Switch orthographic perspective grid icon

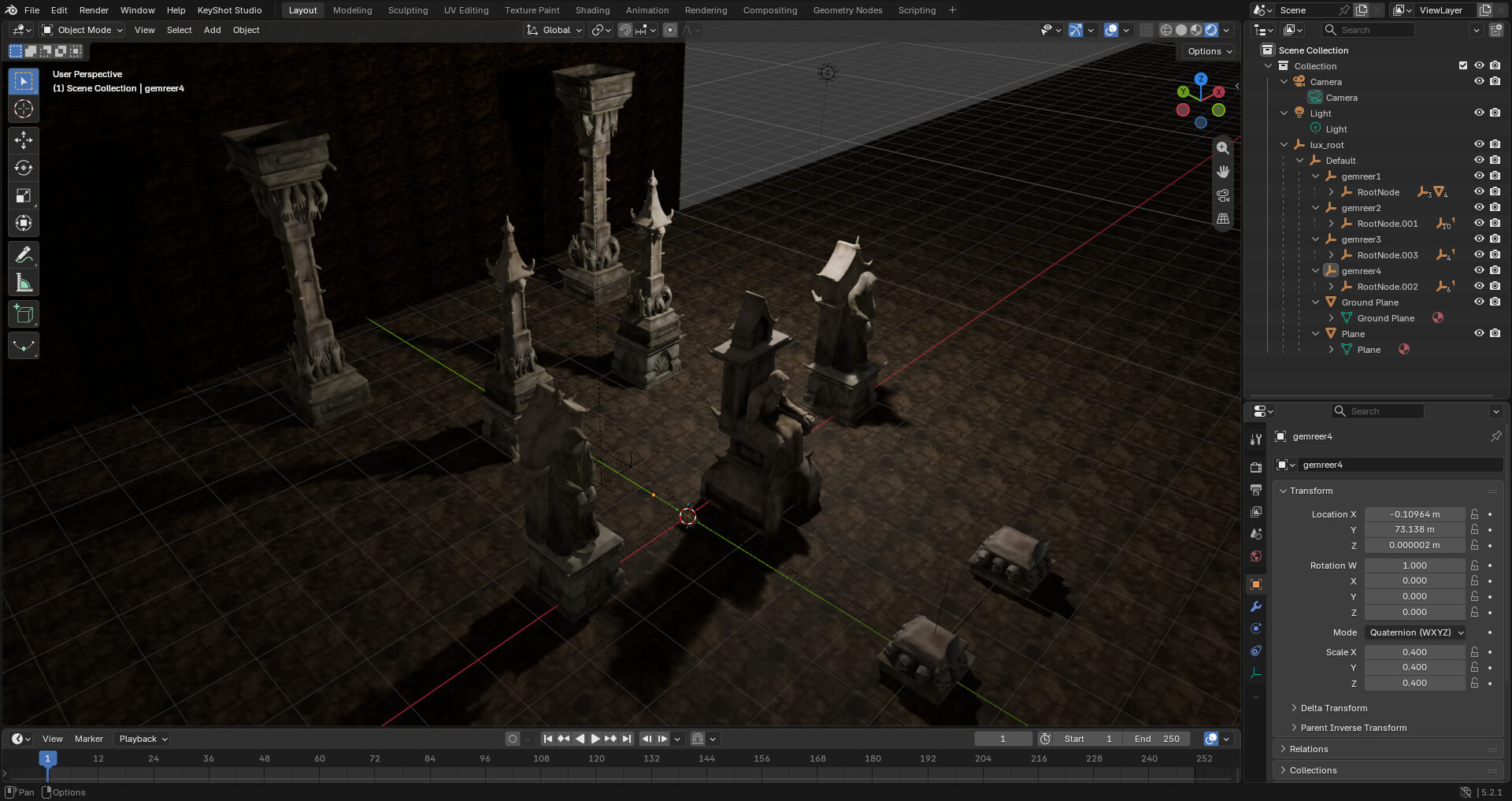1222,219
